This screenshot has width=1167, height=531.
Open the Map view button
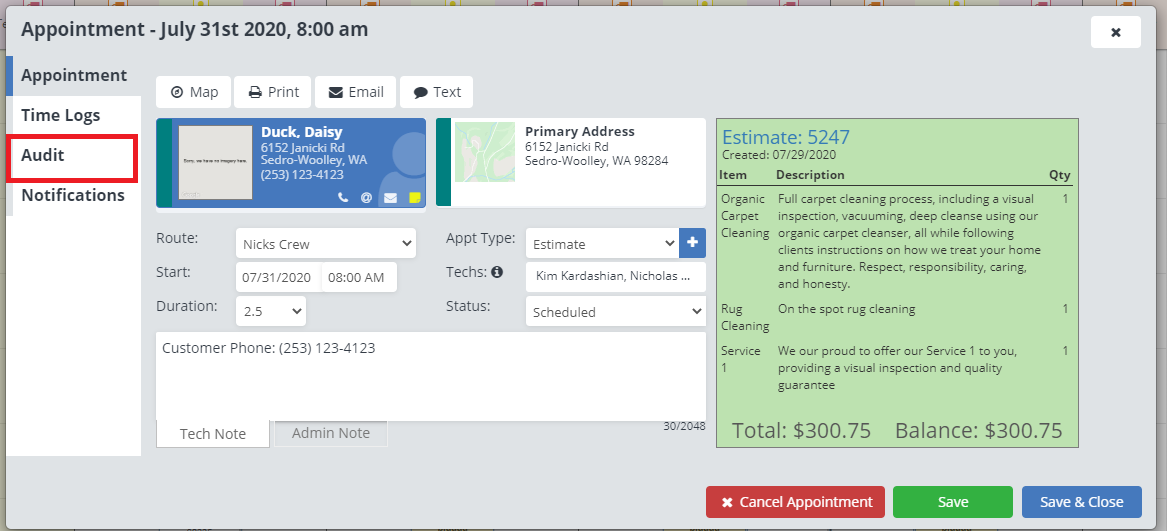(x=194, y=92)
